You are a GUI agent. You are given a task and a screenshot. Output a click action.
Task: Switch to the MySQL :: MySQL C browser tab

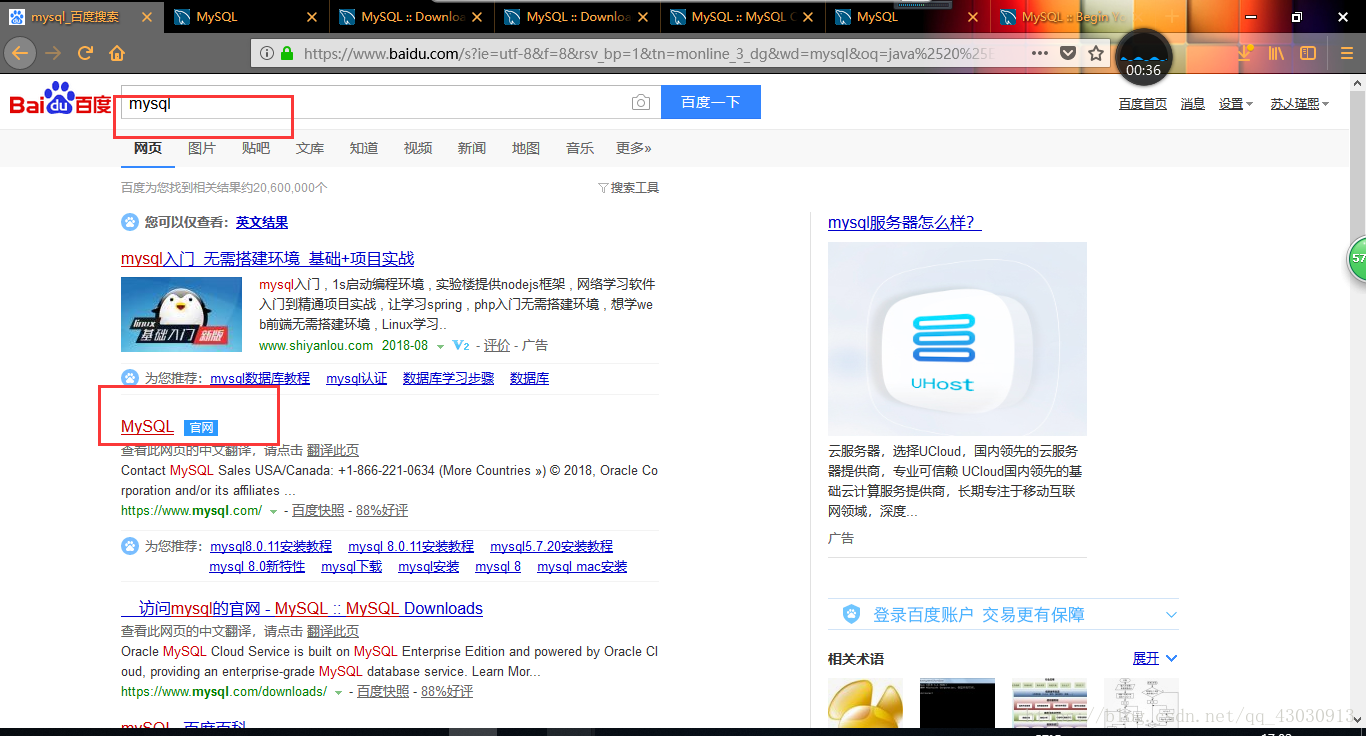(742, 17)
